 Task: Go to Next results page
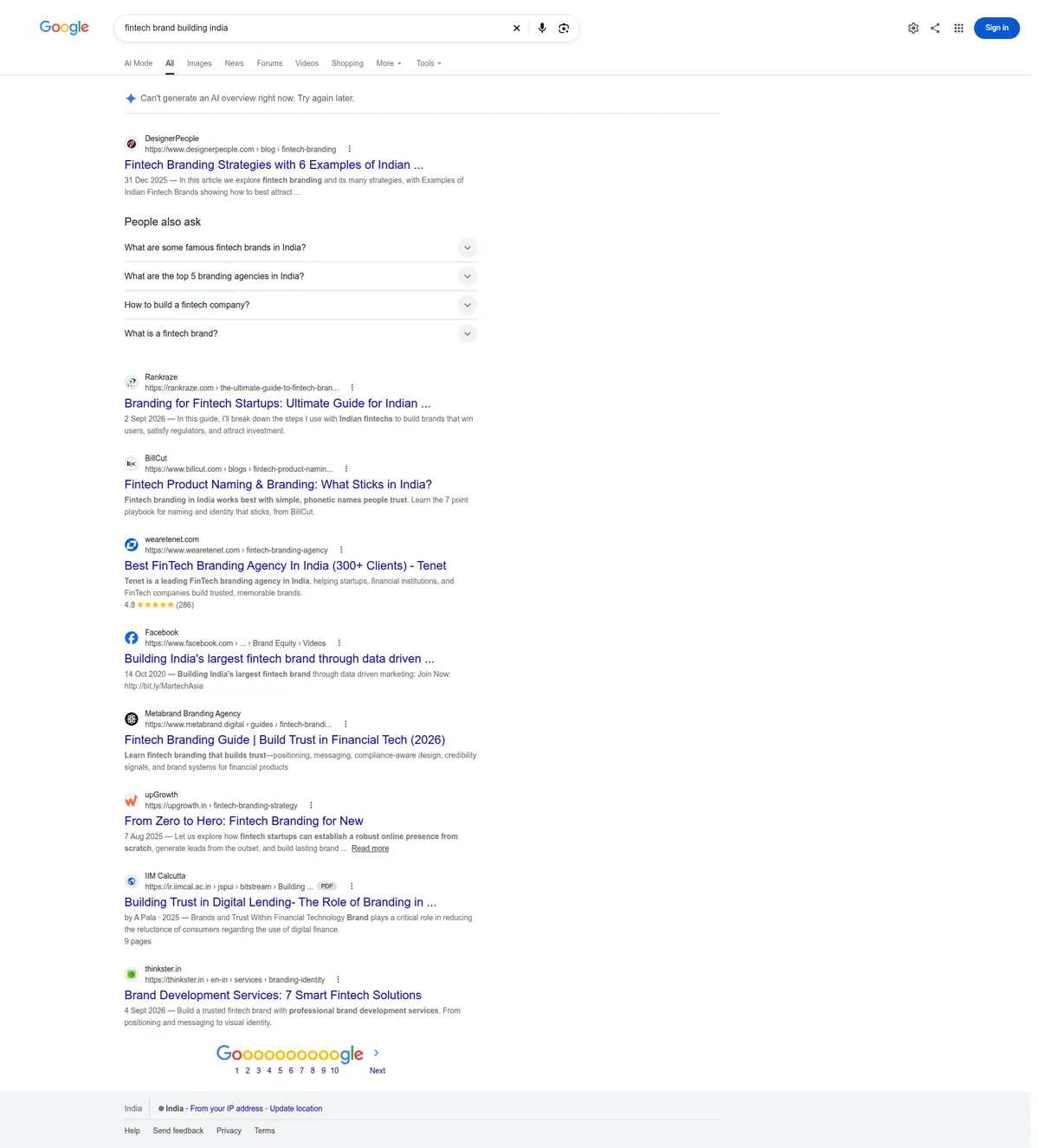(378, 1071)
